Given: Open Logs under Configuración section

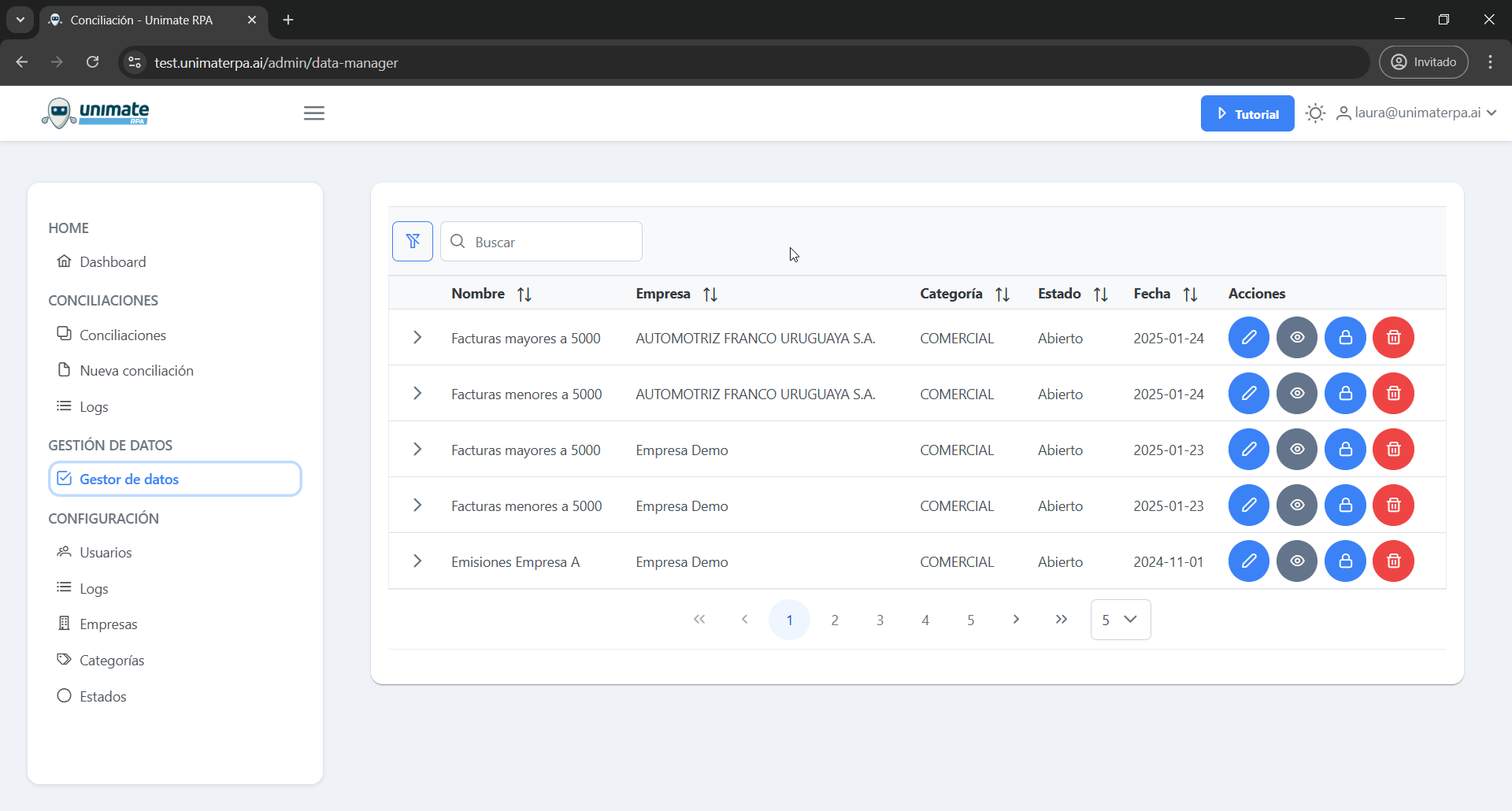Looking at the screenshot, I should [x=83, y=589].
